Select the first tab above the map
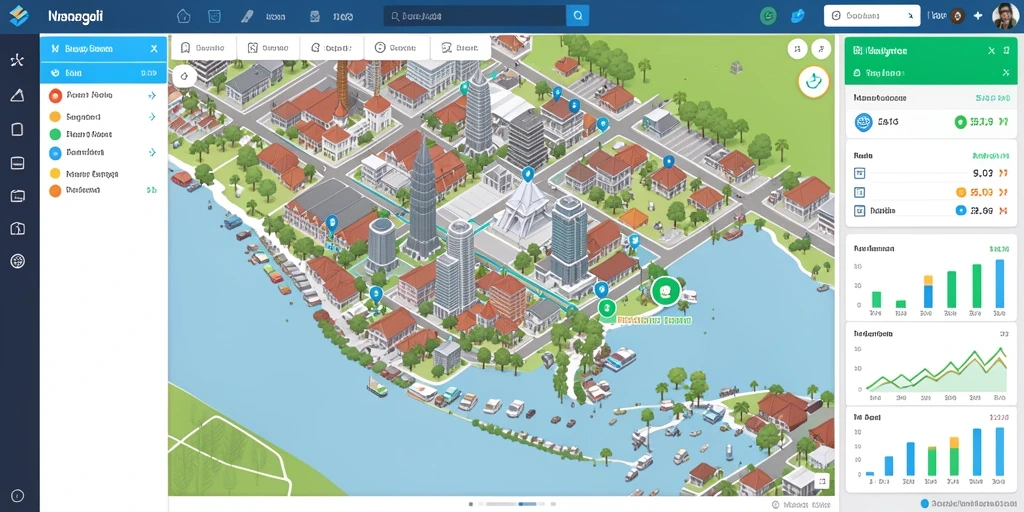Image resolution: width=1024 pixels, height=512 pixels. pos(202,48)
